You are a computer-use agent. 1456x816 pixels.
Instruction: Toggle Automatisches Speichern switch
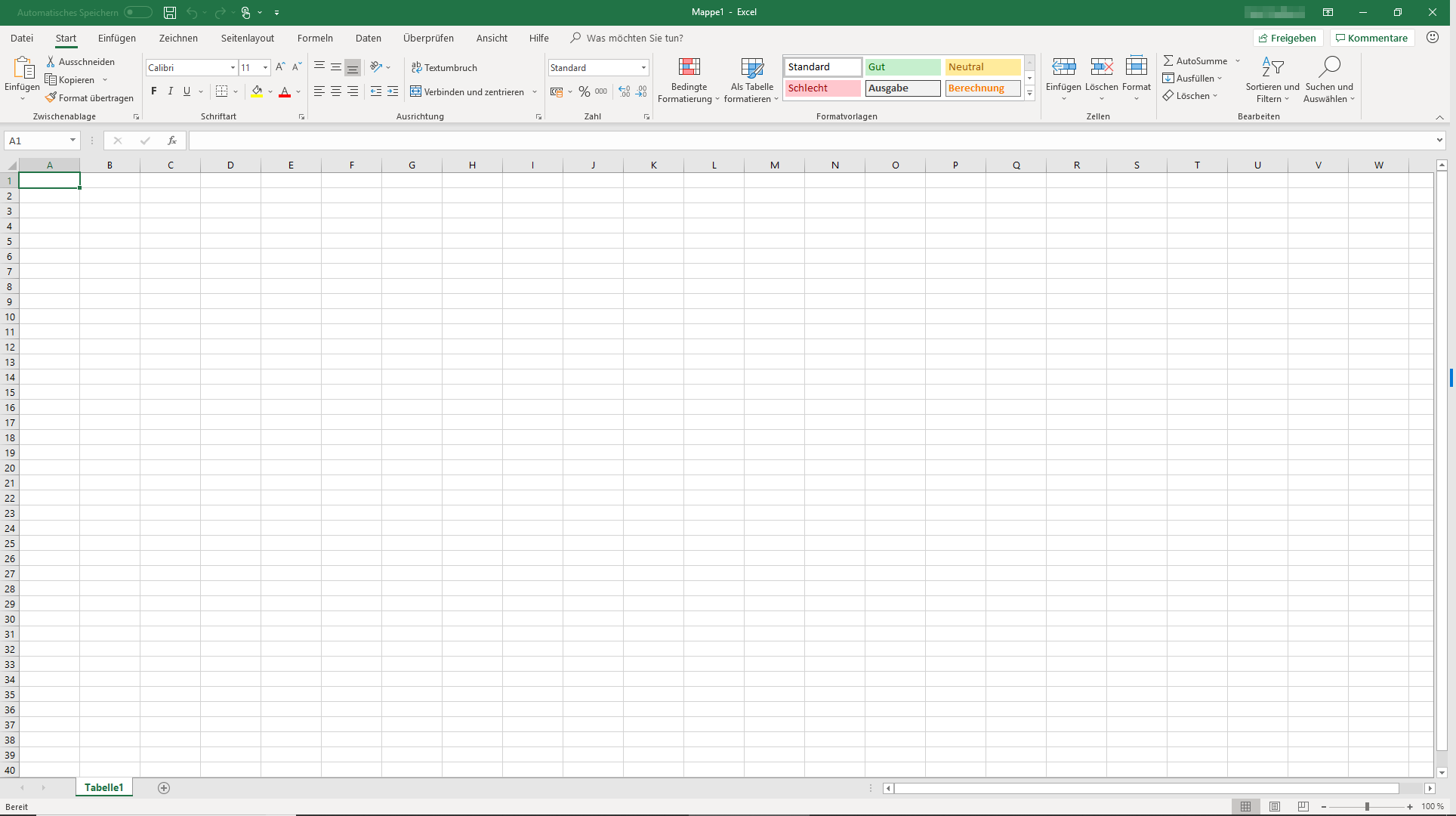138,12
